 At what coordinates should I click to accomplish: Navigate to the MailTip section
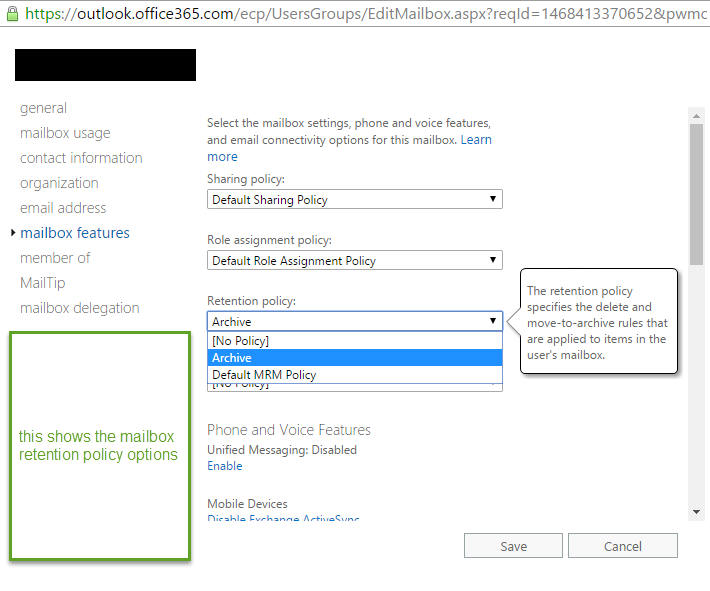42,283
